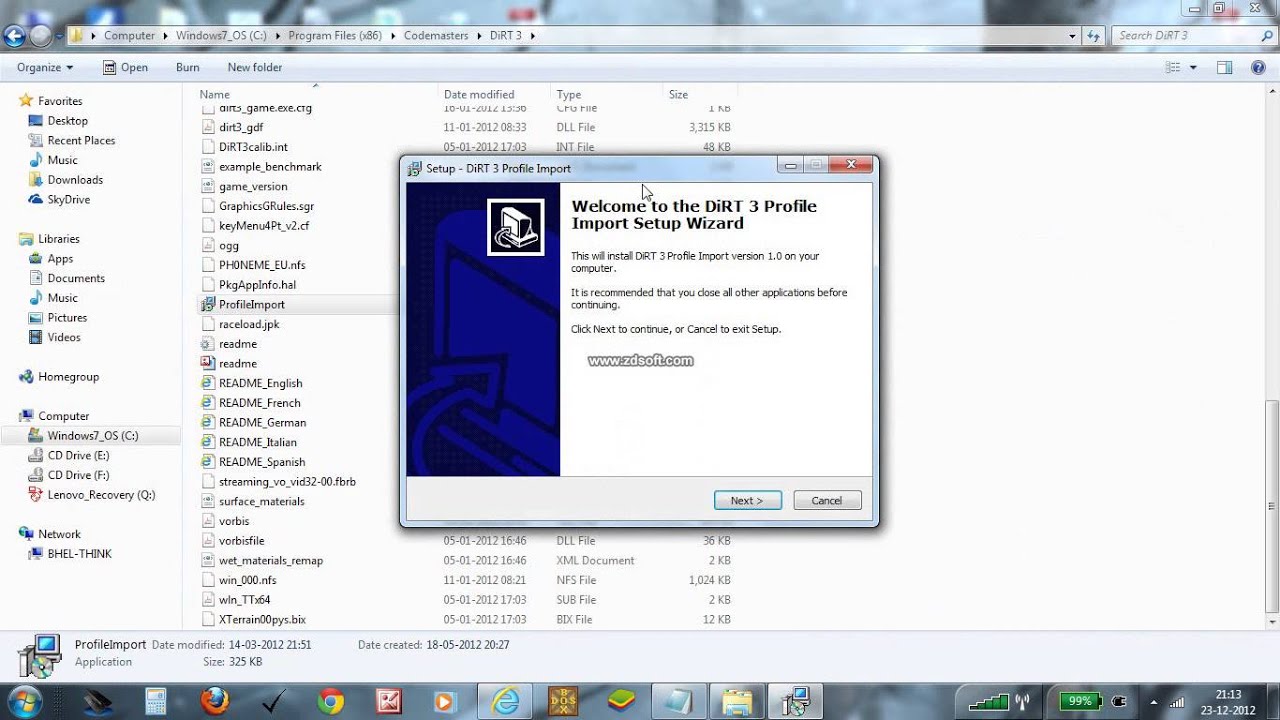
Task: Open the Calculator taskbar icon
Action: [155, 701]
